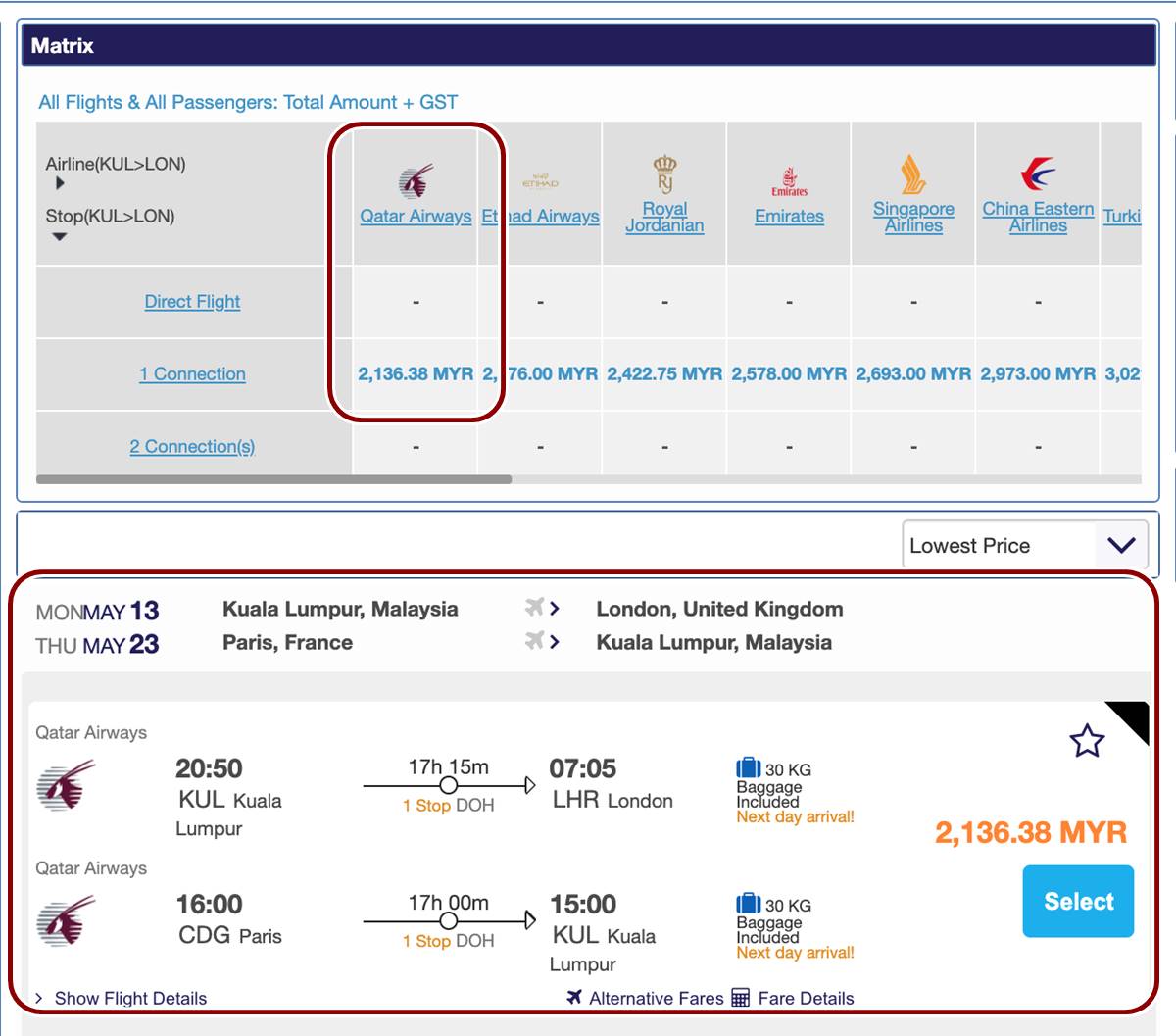Click the Royal Jordanian crown logo
The width and height of the screenshot is (1176, 1036).
[664, 173]
